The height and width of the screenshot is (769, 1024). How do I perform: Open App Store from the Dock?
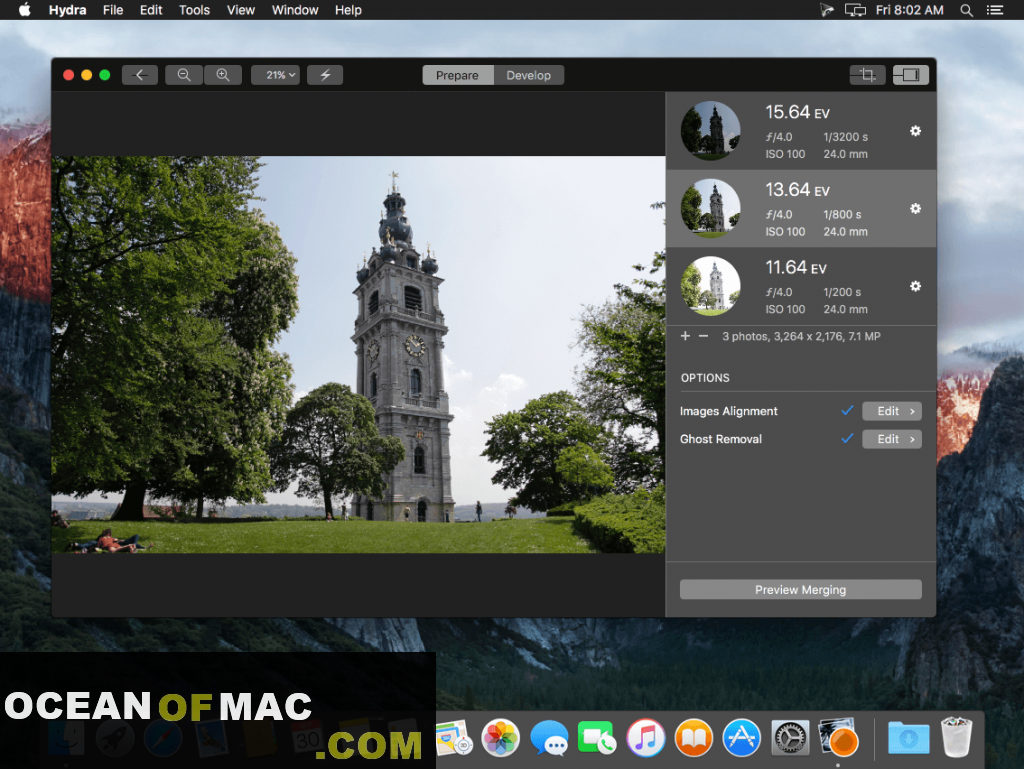(742, 738)
